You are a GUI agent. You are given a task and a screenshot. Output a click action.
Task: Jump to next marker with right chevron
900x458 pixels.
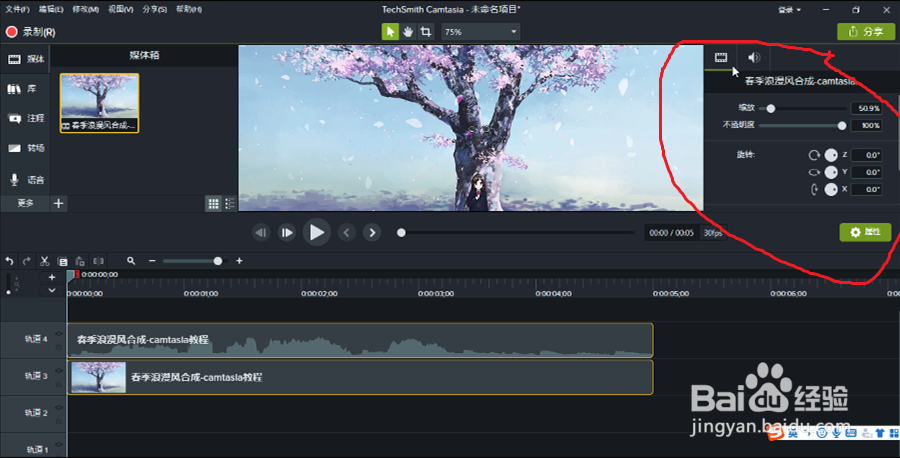click(372, 232)
